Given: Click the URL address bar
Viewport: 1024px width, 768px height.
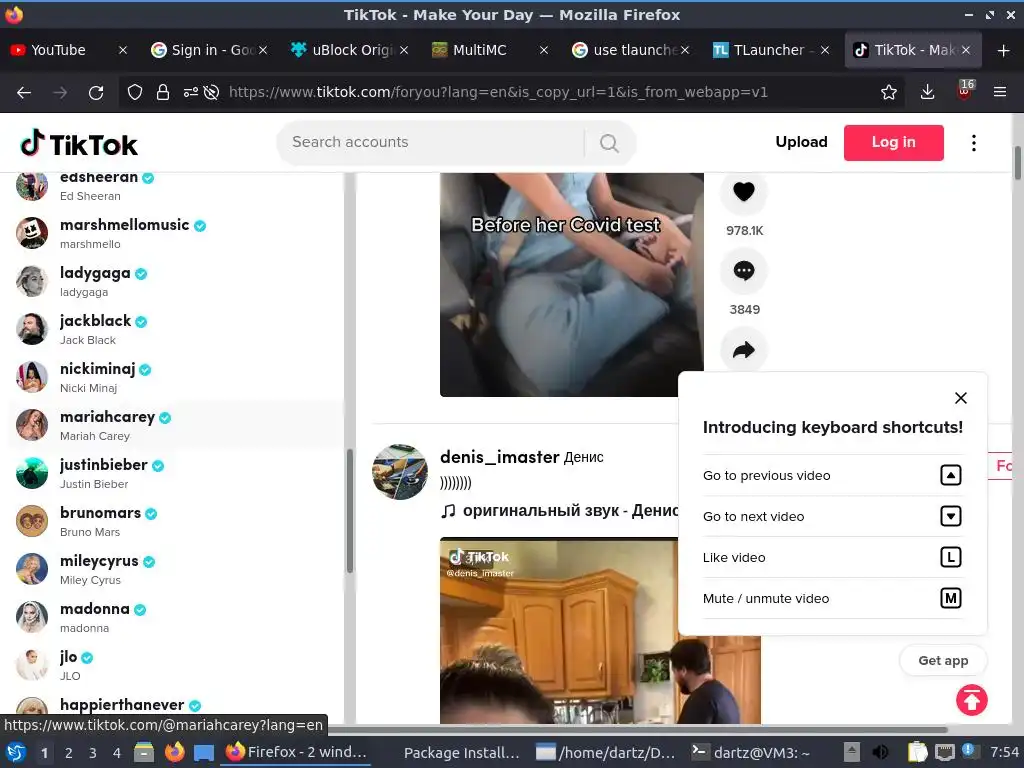Looking at the screenshot, I should pos(498,93).
